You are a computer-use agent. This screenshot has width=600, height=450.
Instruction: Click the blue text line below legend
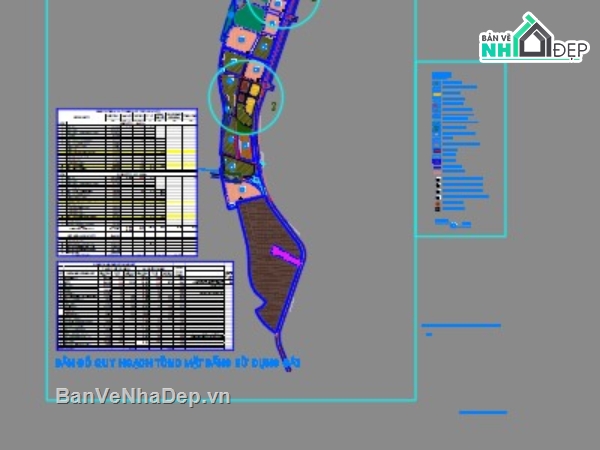(x=460, y=326)
